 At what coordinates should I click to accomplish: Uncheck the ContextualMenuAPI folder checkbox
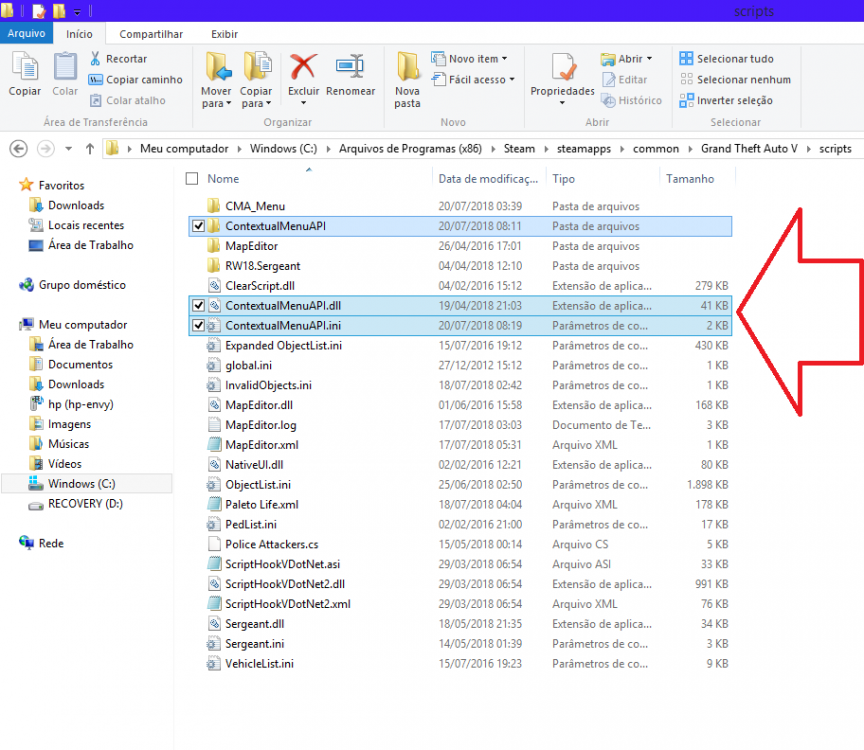click(198, 226)
